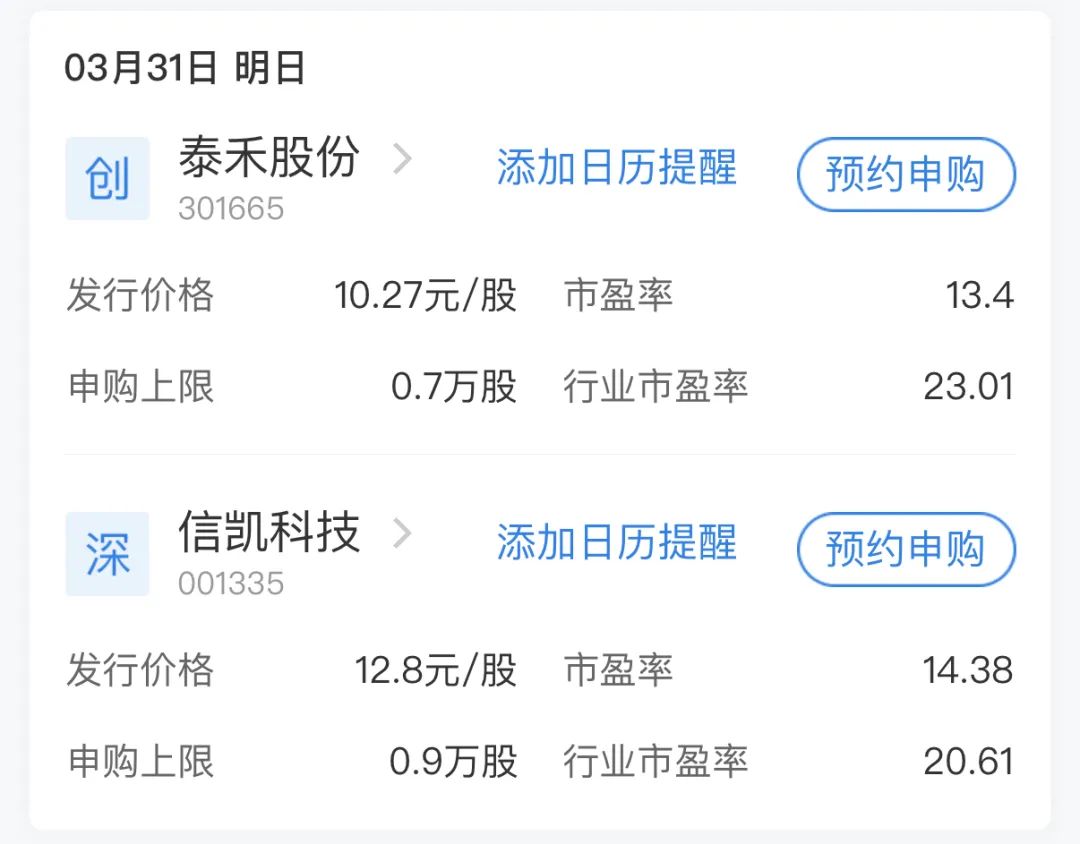Open the 信凯科技 stock name
The height and width of the screenshot is (844, 1080).
click(269, 531)
